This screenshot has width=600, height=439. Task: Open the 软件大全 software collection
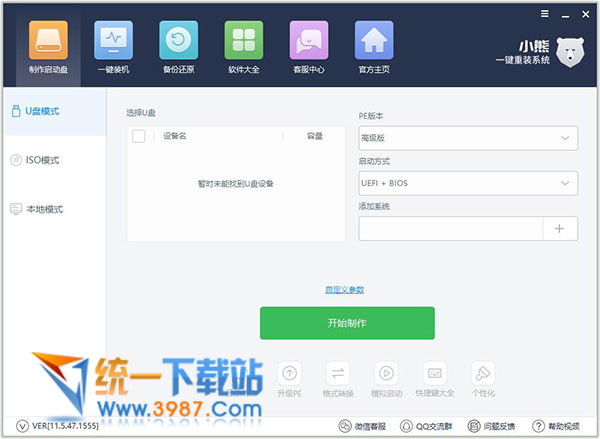[243, 47]
